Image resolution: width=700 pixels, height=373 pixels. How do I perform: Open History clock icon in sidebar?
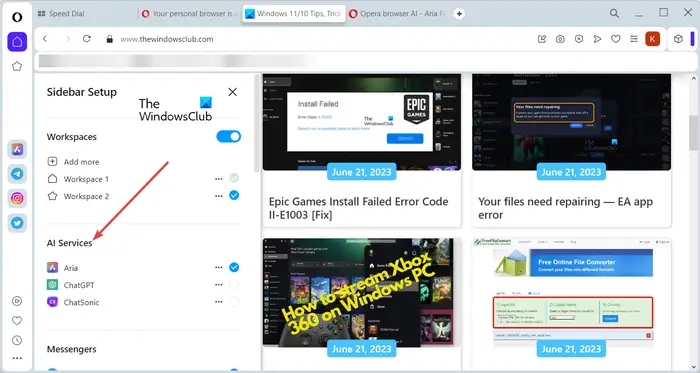(17, 340)
